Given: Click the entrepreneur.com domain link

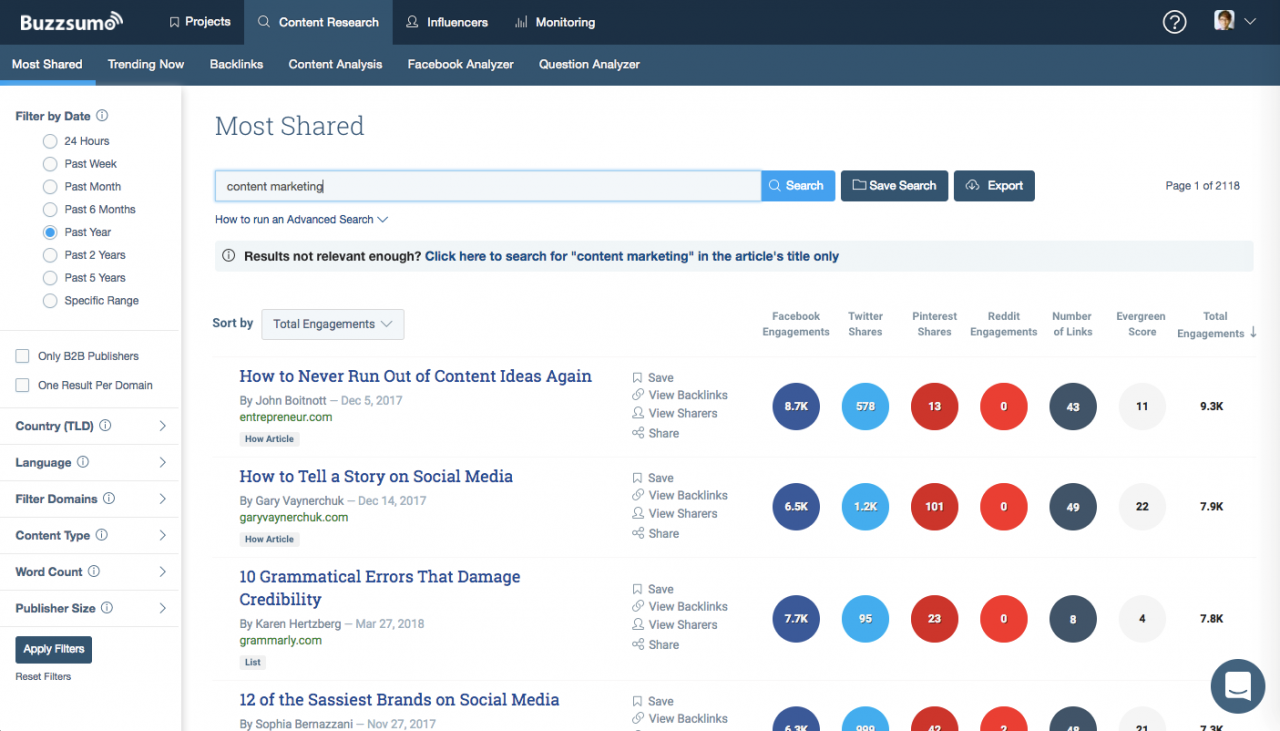Looking at the screenshot, I should [286, 417].
